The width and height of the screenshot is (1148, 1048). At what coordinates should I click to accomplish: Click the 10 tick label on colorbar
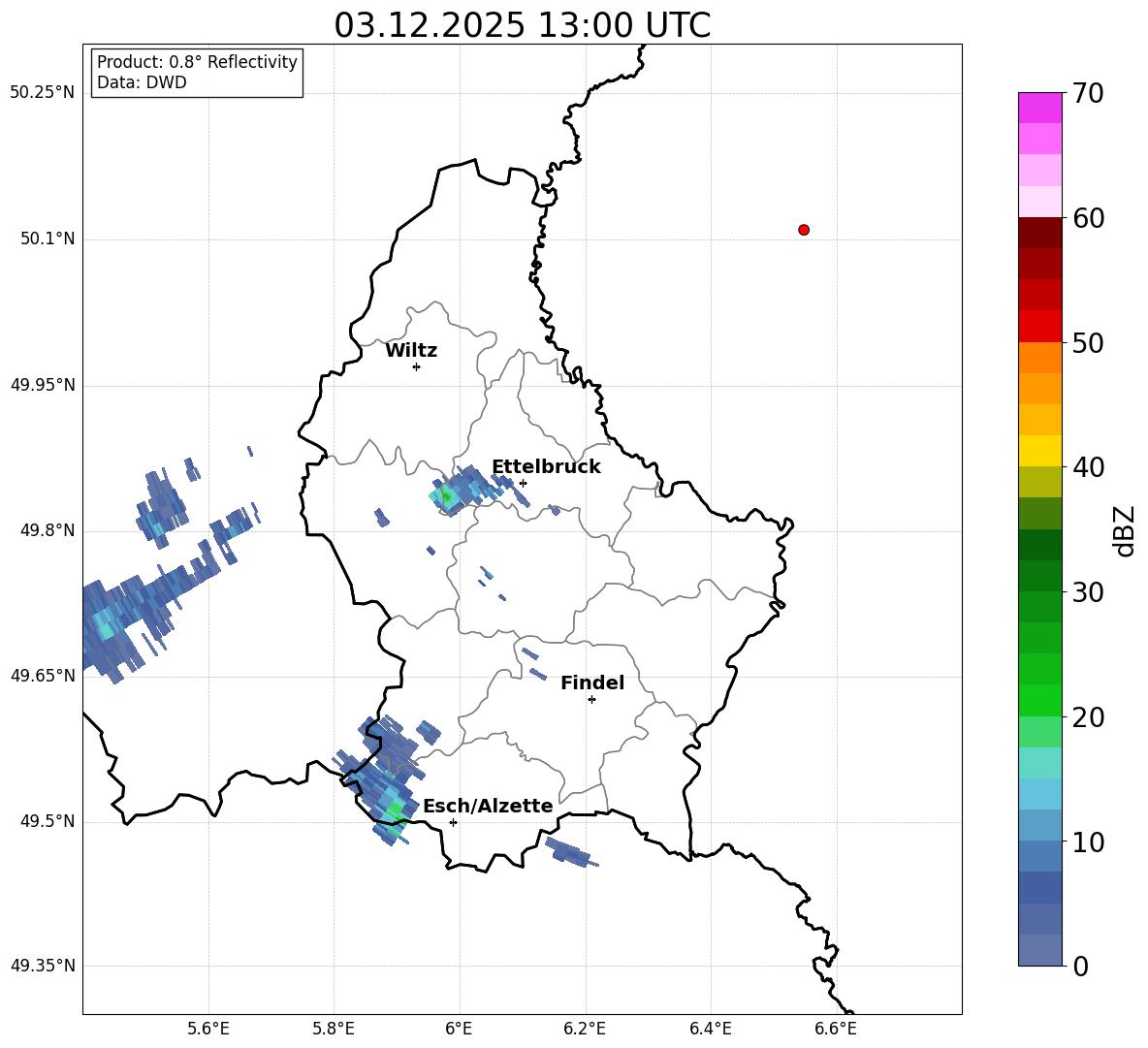(x=1088, y=842)
